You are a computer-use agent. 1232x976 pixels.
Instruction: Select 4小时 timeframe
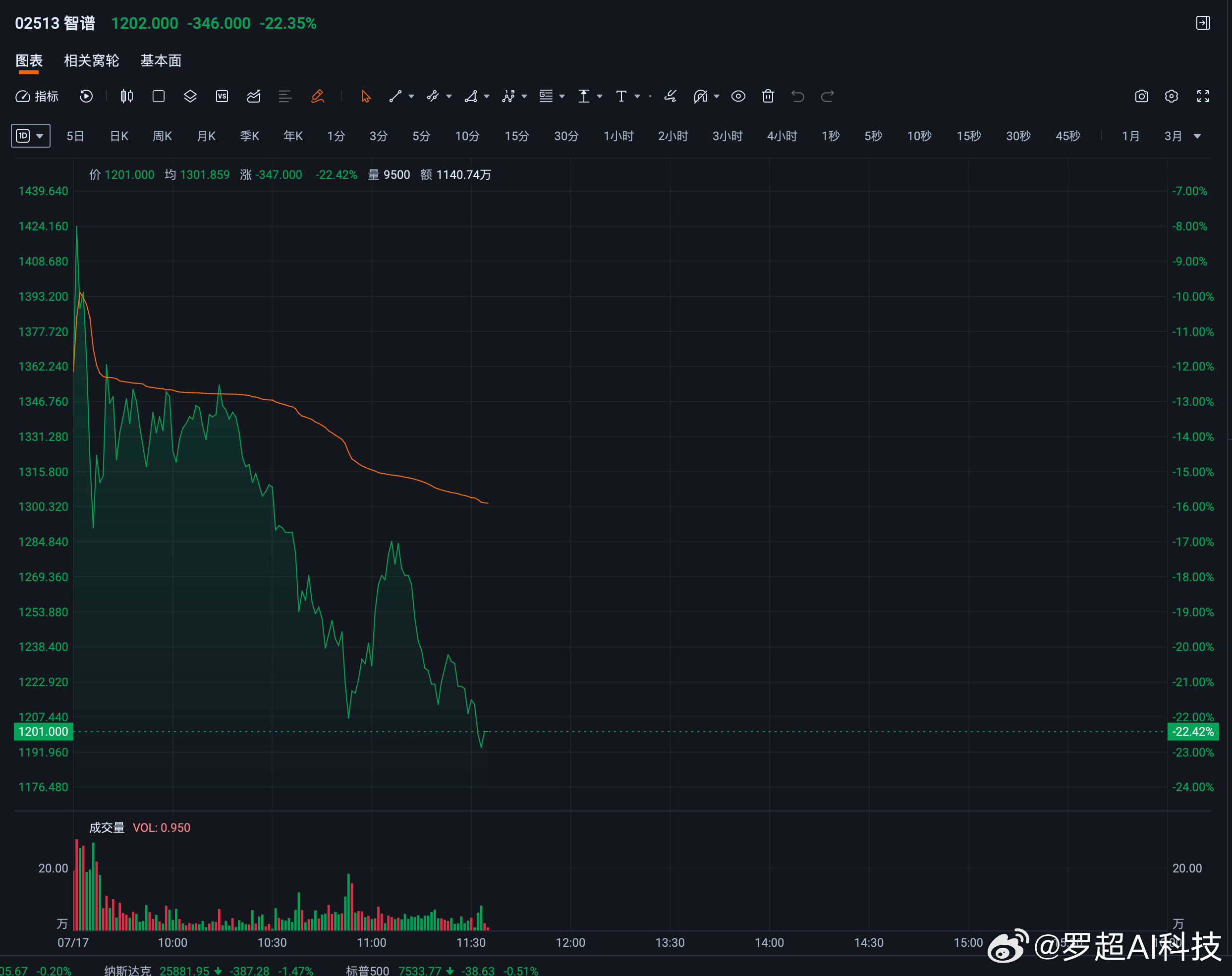pos(782,136)
